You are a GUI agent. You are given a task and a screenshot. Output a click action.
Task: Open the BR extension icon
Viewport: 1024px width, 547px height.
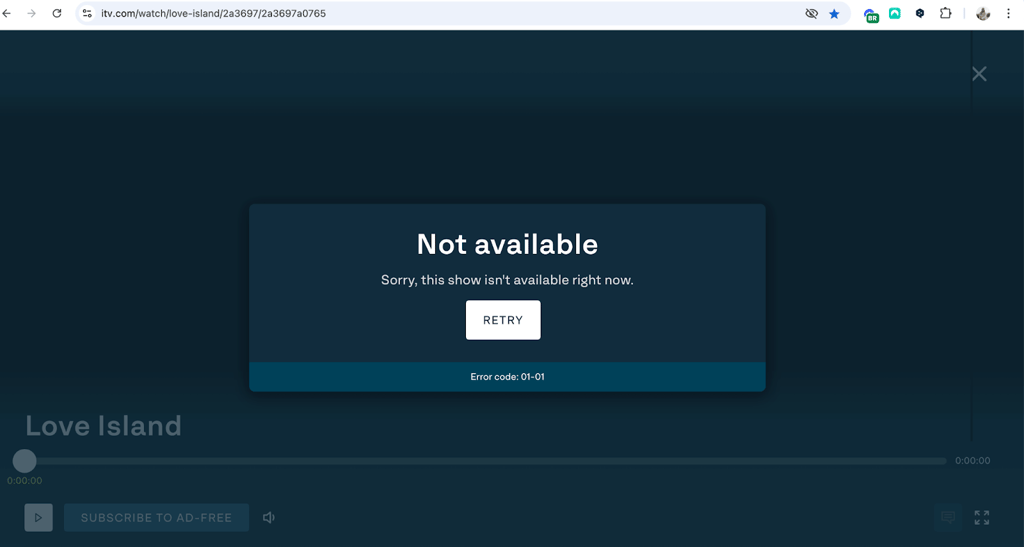(871, 14)
